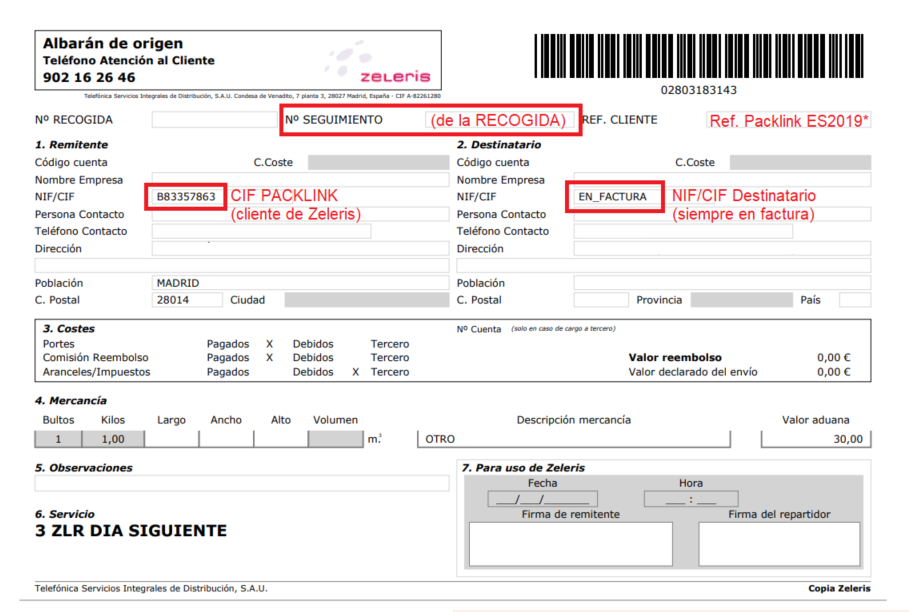The image size is (909, 612).
Task: Click the Largo dimension field
Action: pyautogui.click(x=172, y=439)
